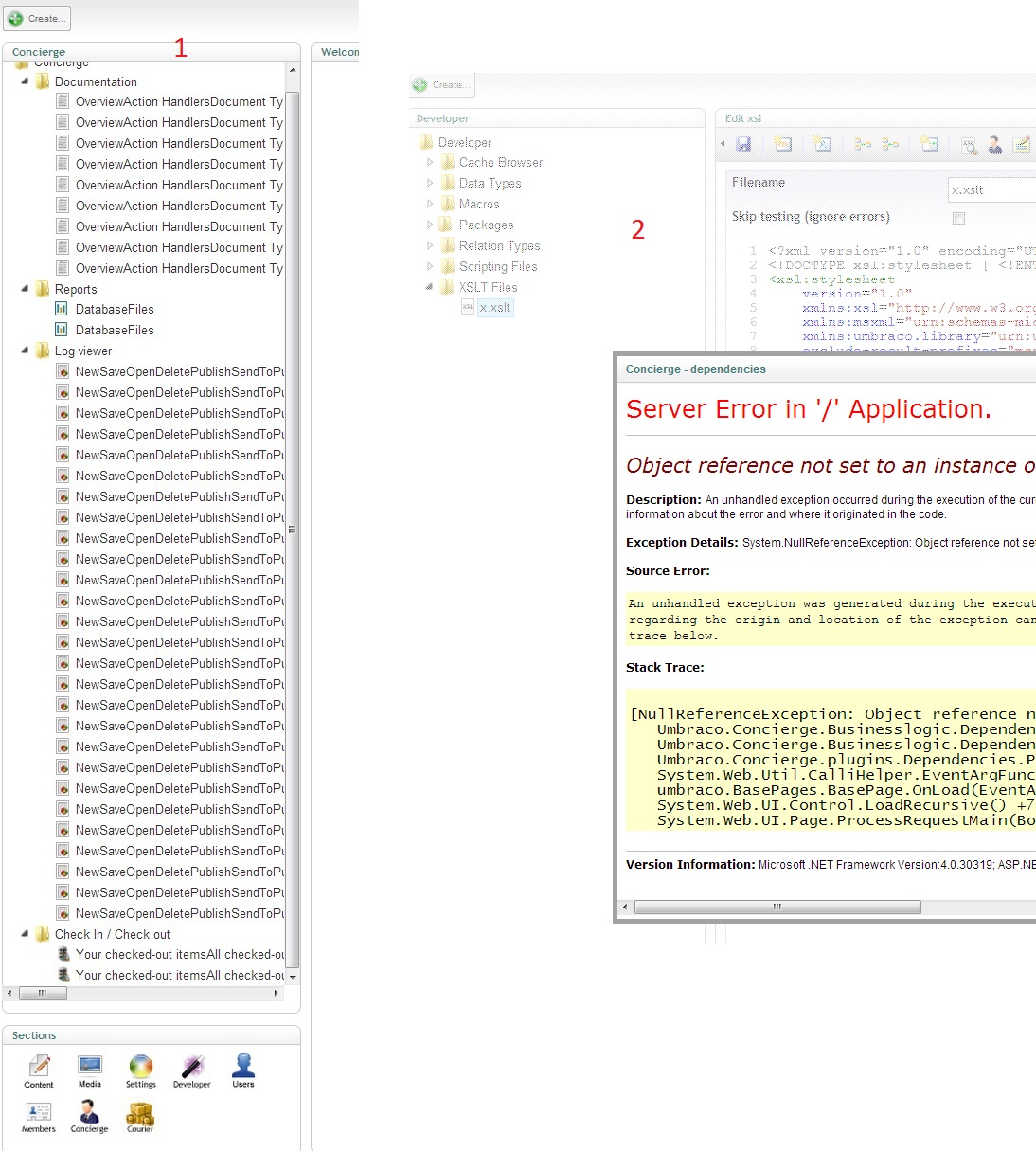
Task: Open the Courier section
Action: point(140,1116)
